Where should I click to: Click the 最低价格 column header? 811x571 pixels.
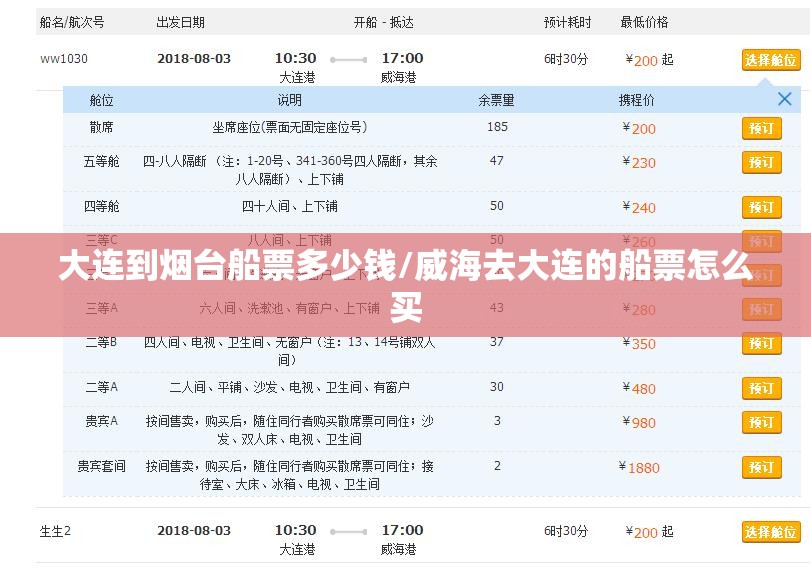point(644,22)
